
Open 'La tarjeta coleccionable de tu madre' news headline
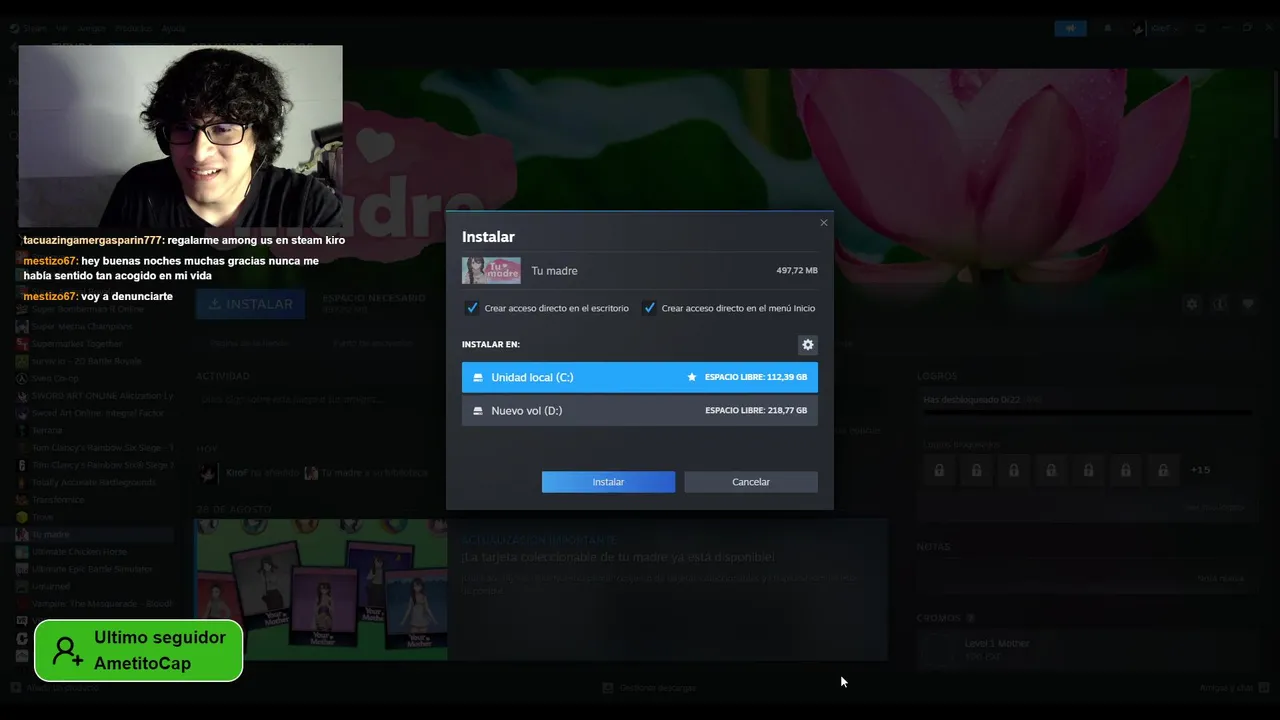coord(618,557)
